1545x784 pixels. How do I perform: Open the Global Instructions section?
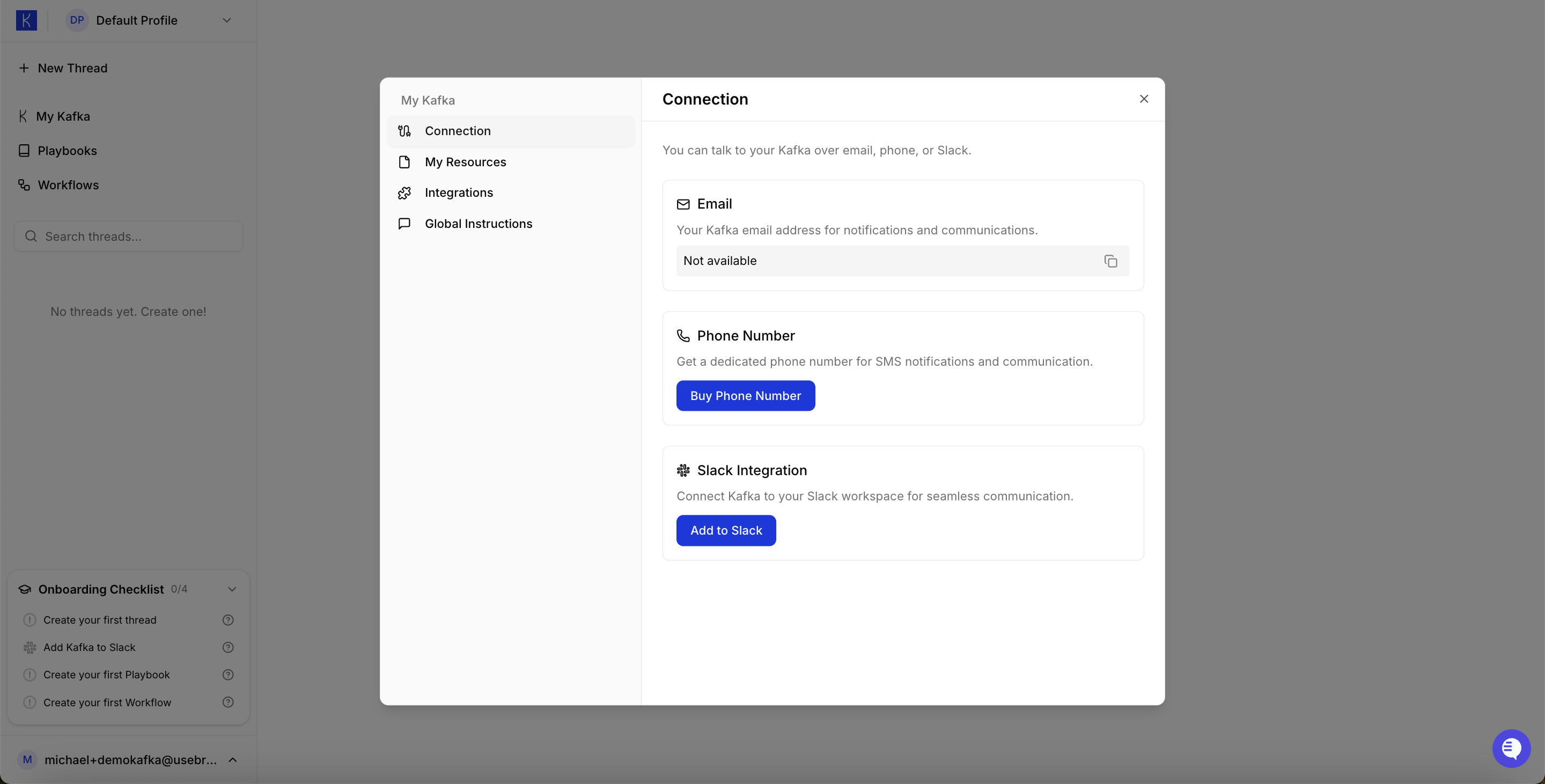[479, 223]
